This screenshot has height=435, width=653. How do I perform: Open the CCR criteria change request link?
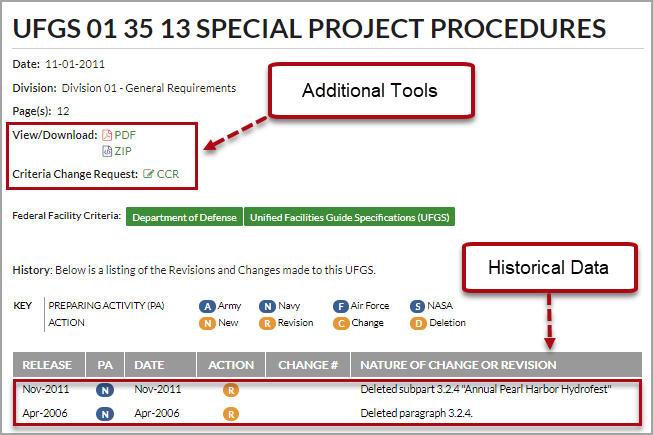pyautogui.click(x=168, y=174)
